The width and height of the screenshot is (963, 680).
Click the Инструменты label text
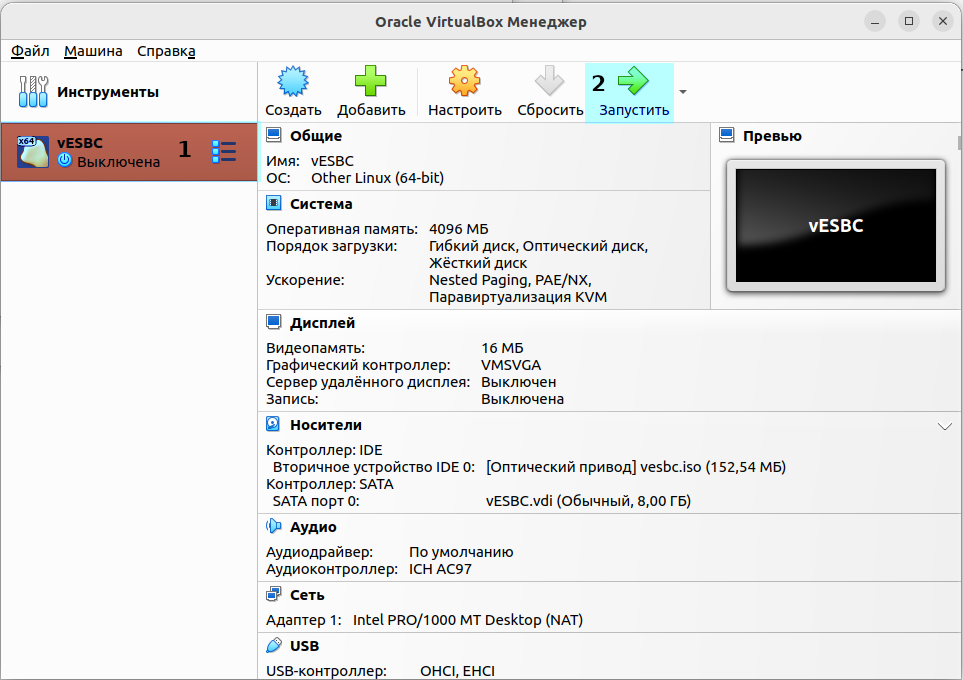pyautogui.click(x=108, y=92)
